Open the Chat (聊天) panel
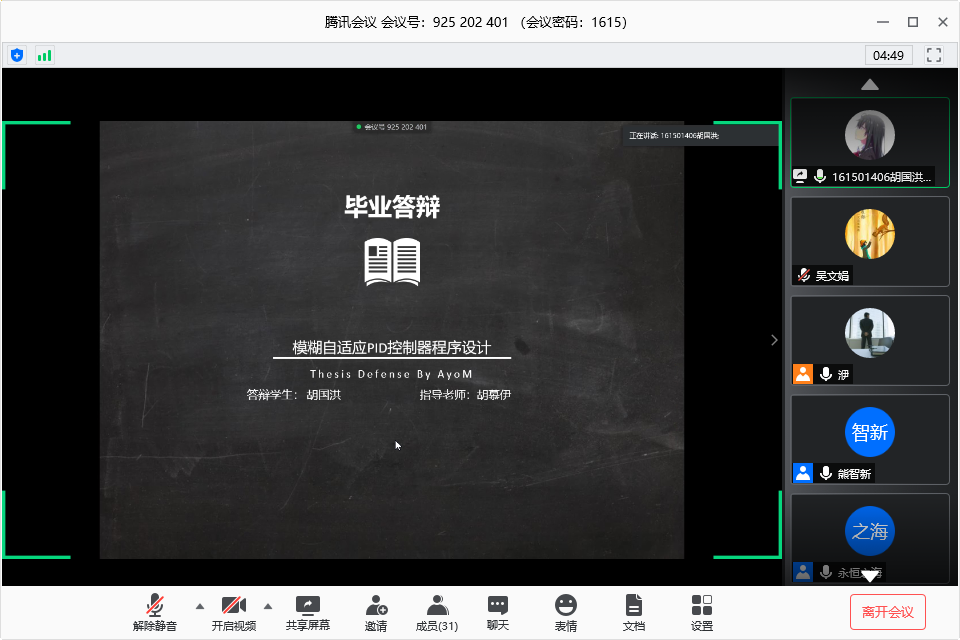This screenshot has height=640, width=960. coord(498,612)
